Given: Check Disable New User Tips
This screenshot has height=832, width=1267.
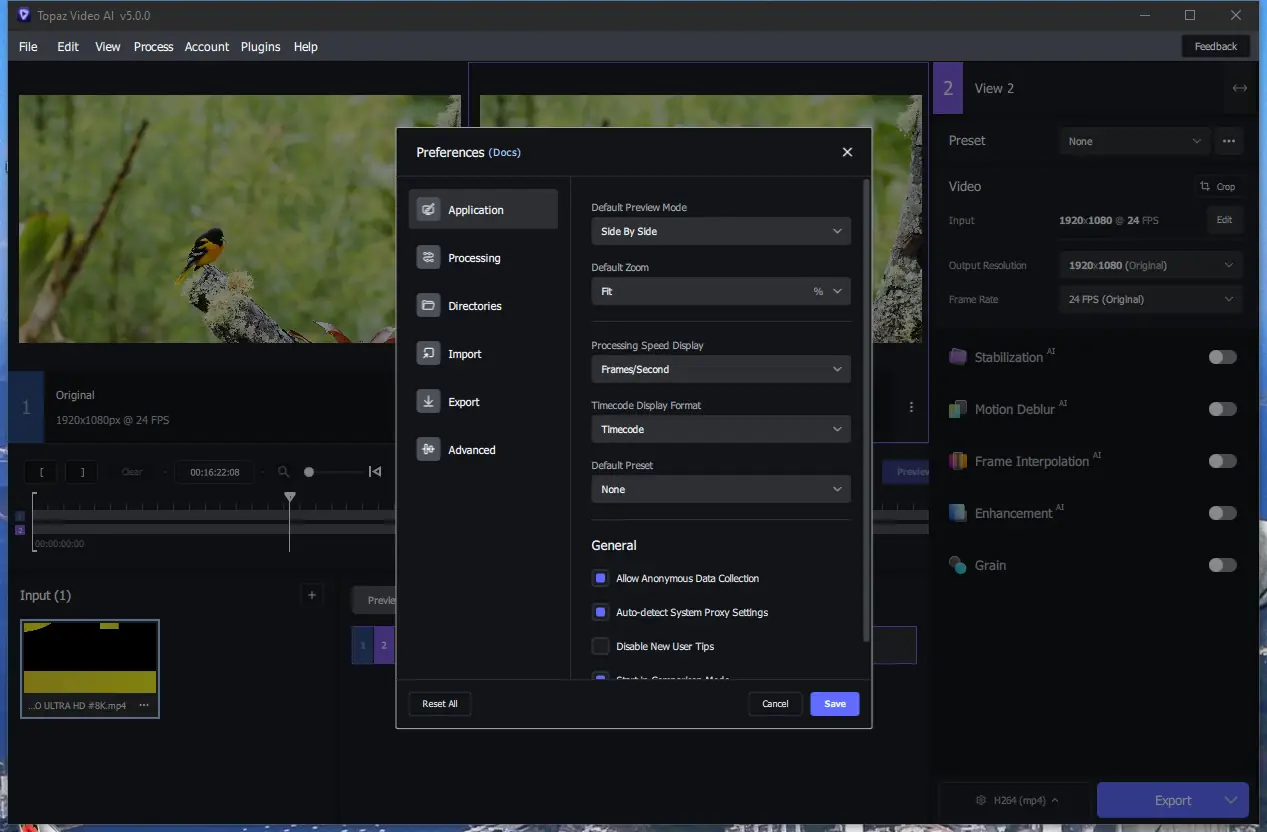Looking at the screenshot, I should 600,646.
